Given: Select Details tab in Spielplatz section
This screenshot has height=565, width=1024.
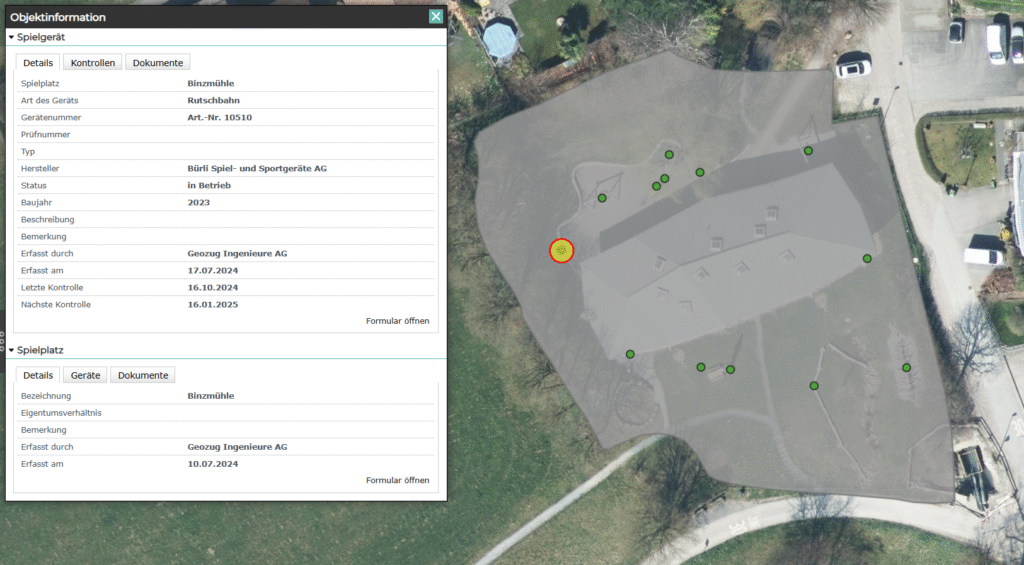Looking at the screenshot, I should (38, 375).
